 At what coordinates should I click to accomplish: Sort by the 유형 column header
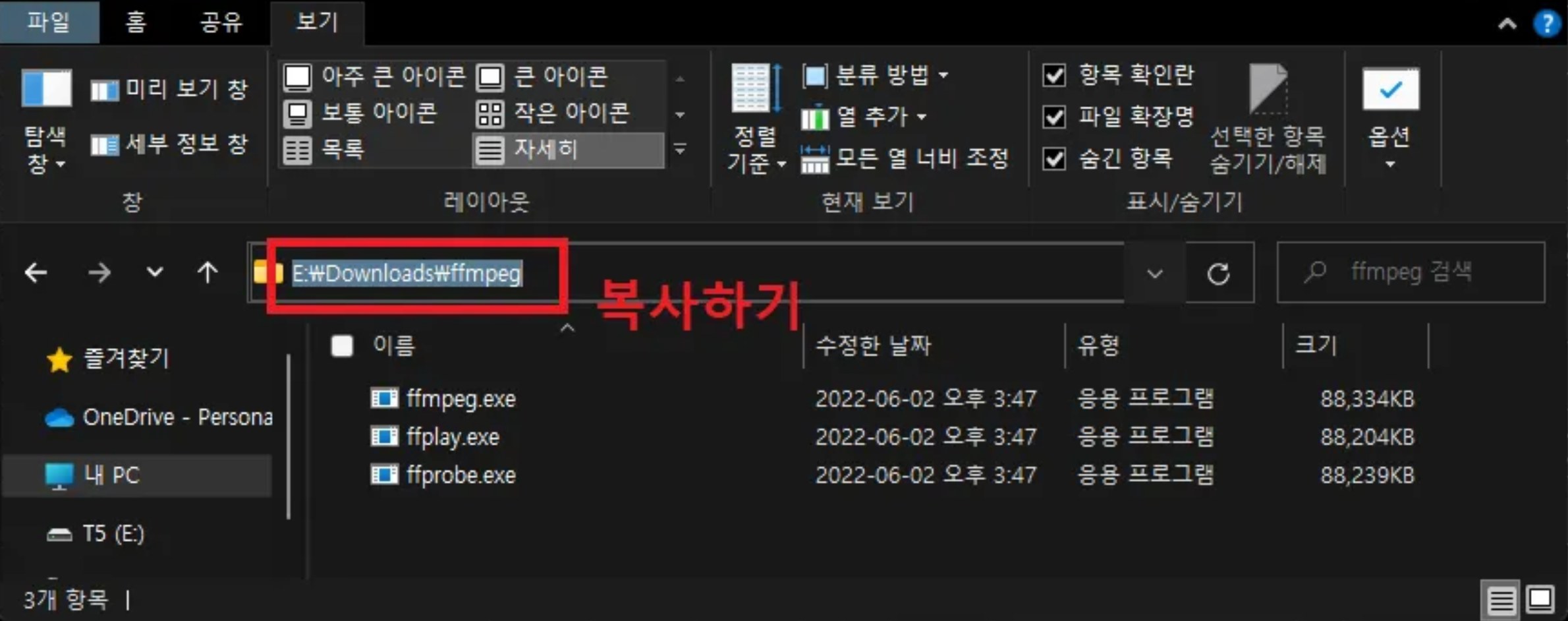click(x=1098, y=345)
